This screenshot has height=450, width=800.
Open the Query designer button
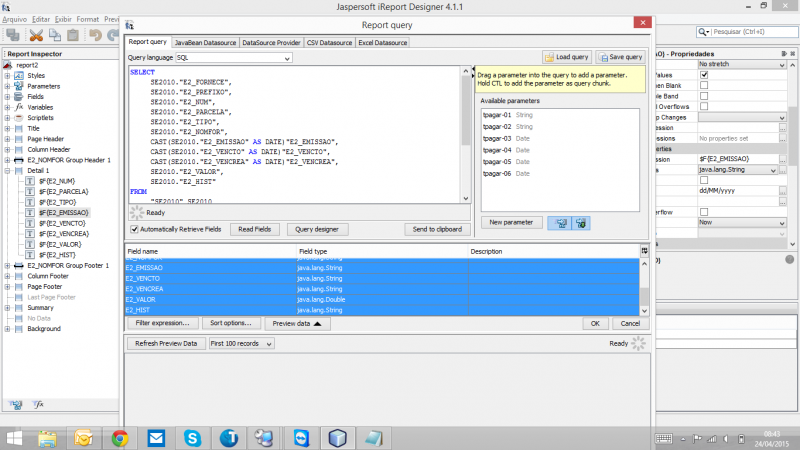[x=317, y=230]
